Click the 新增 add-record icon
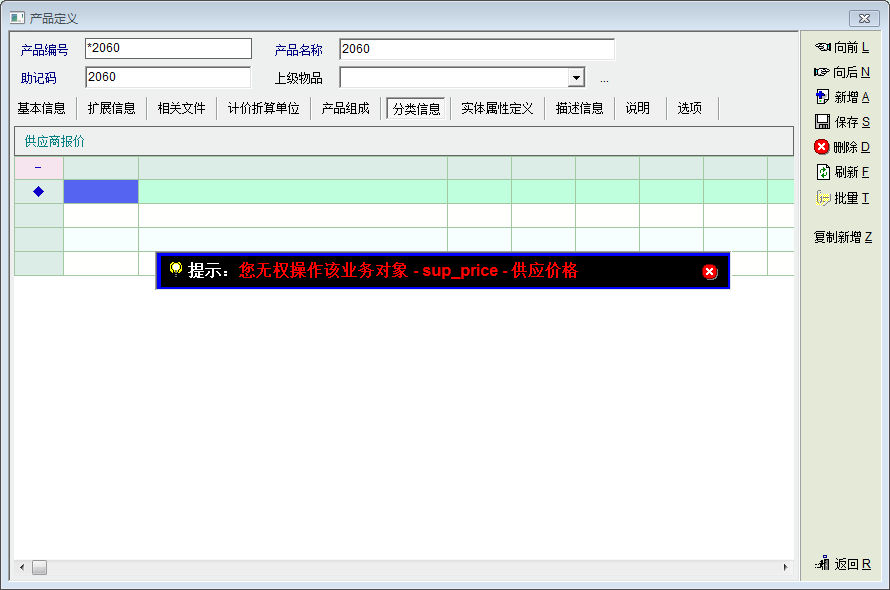The height and width of the screenshot is (590, 890). 822,97
